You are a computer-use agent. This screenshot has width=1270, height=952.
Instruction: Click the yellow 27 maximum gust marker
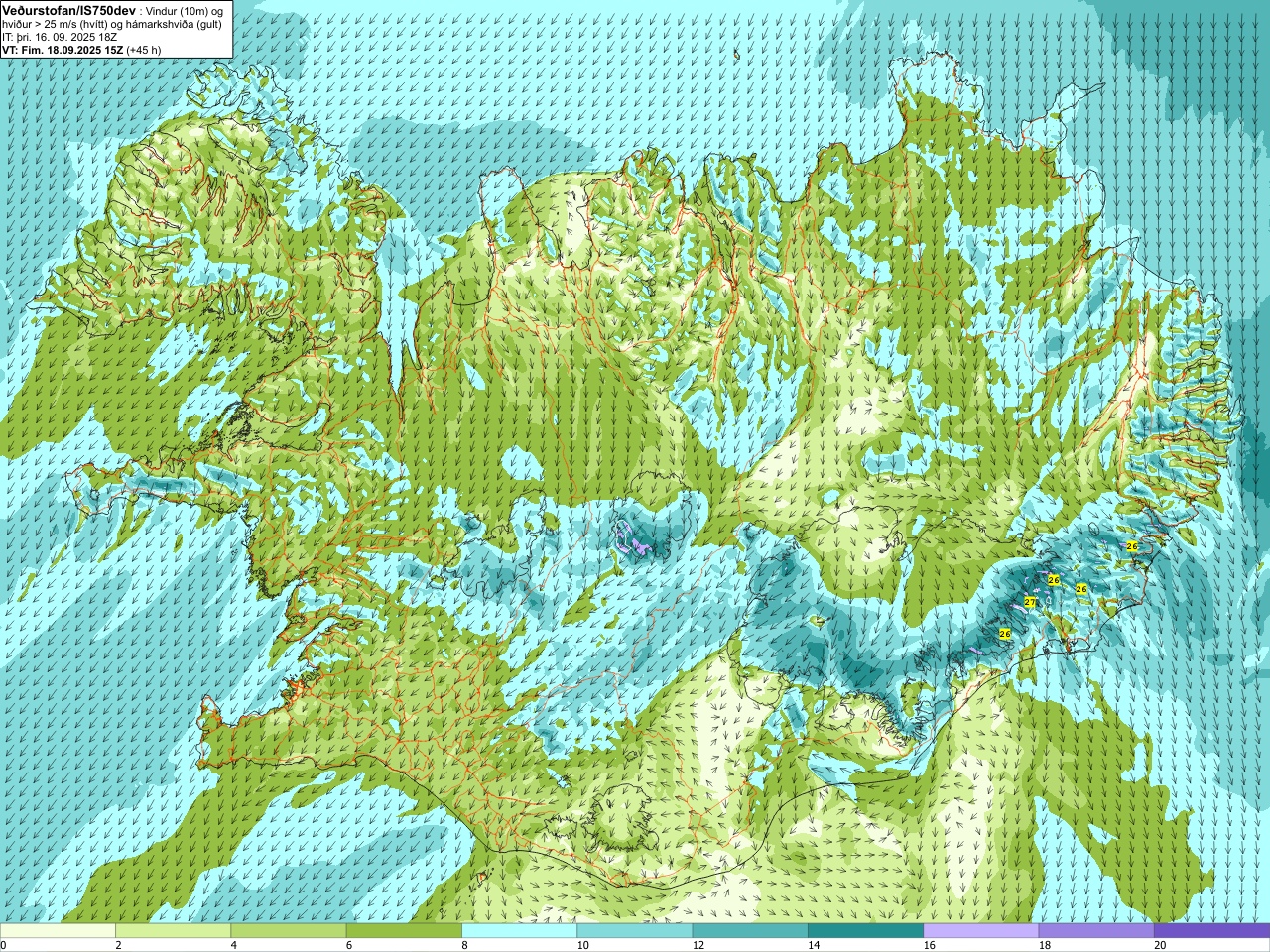coord(1030,602)
